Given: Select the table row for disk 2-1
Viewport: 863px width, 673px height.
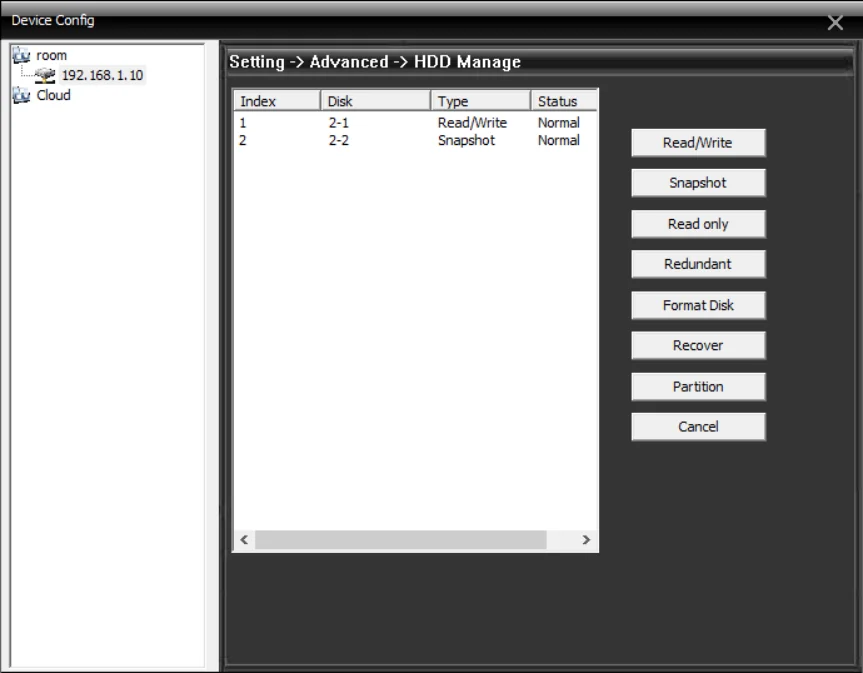Looking at the screenshot, I should point(410,123).
